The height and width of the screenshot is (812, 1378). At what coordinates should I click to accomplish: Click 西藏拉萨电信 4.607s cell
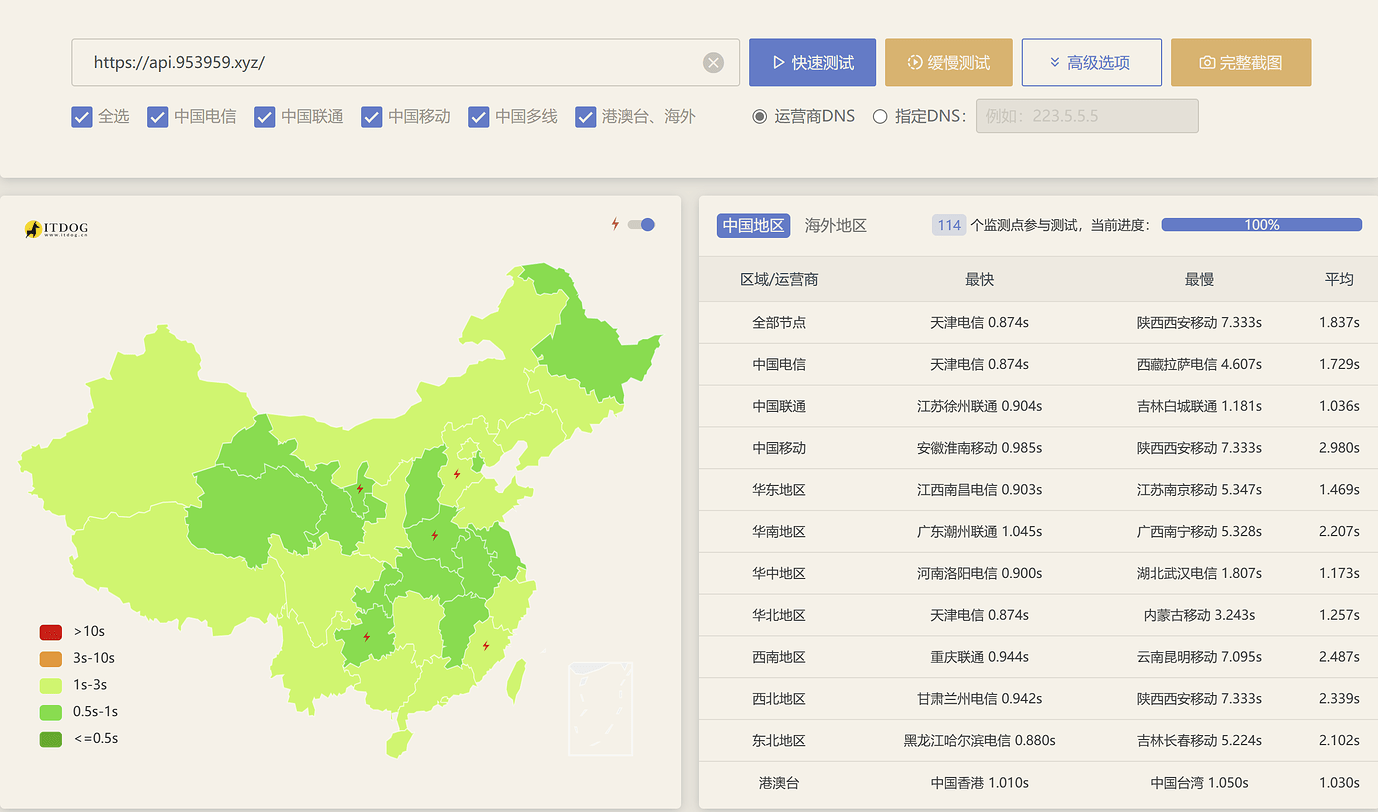click(x=1199, y=364)
